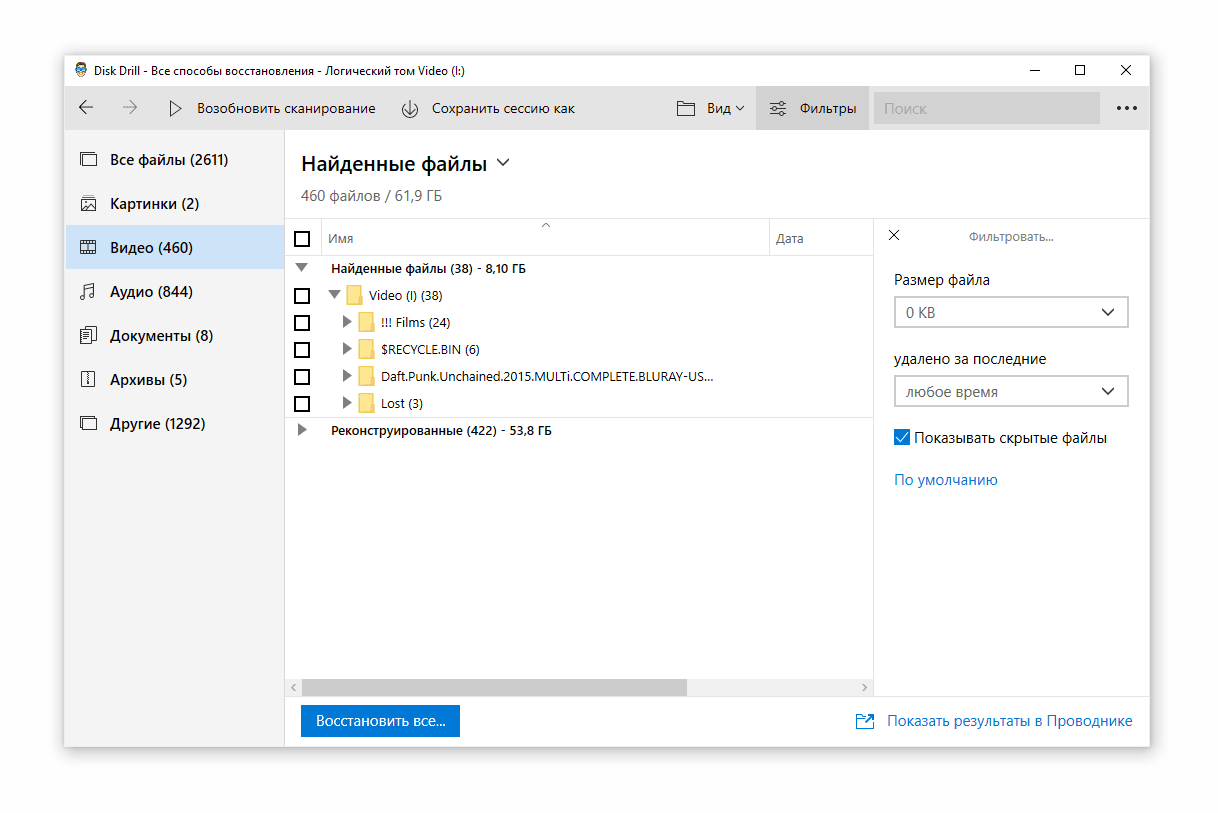Click the resume scanning play icon
1218x813 pixels.
click(x=175, y=108)
